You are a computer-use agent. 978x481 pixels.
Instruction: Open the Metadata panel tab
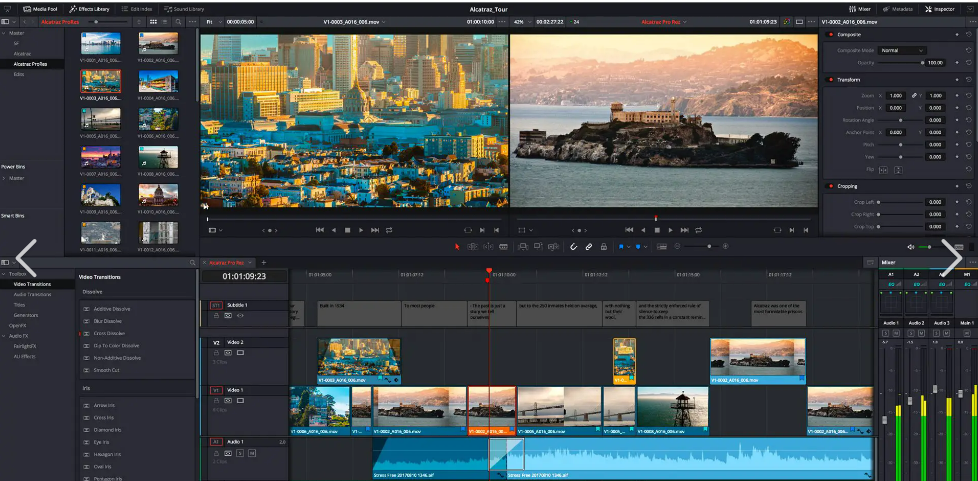[898, 9]
